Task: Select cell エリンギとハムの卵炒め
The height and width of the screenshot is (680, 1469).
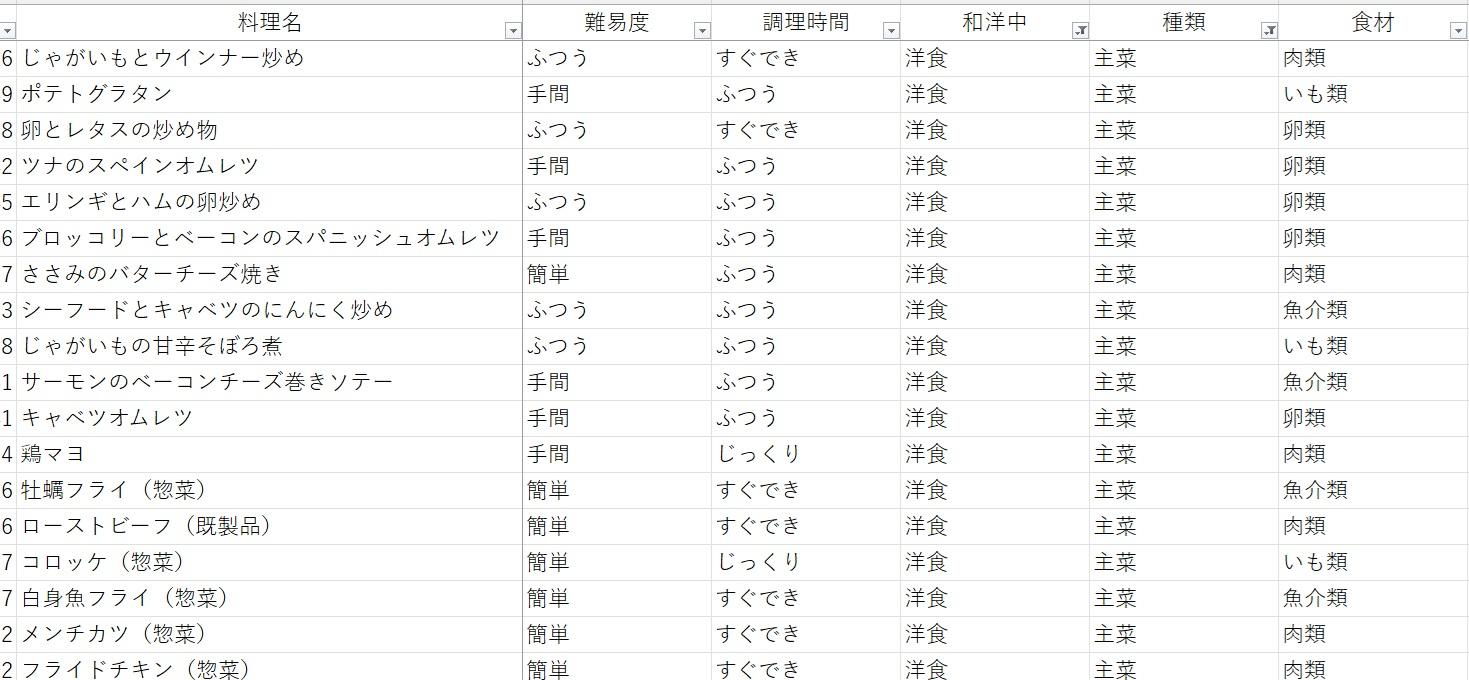Action: 270,202
